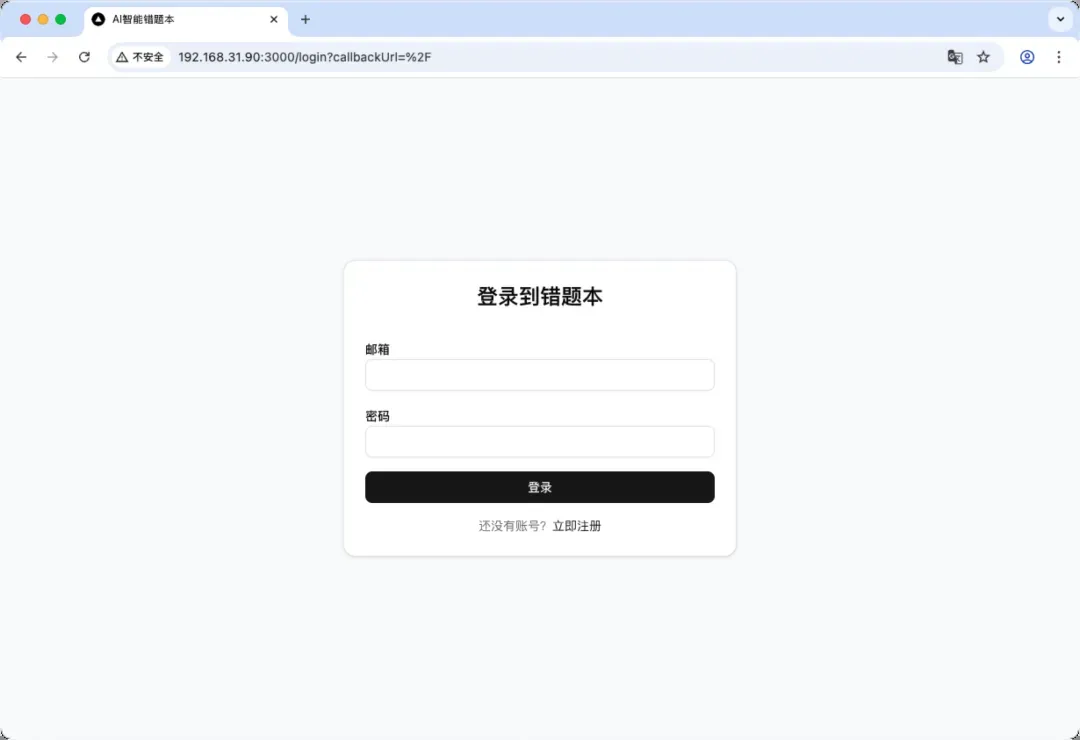Click the 密码 password input field
1080x740 pixels.
(x=539, y=442)
